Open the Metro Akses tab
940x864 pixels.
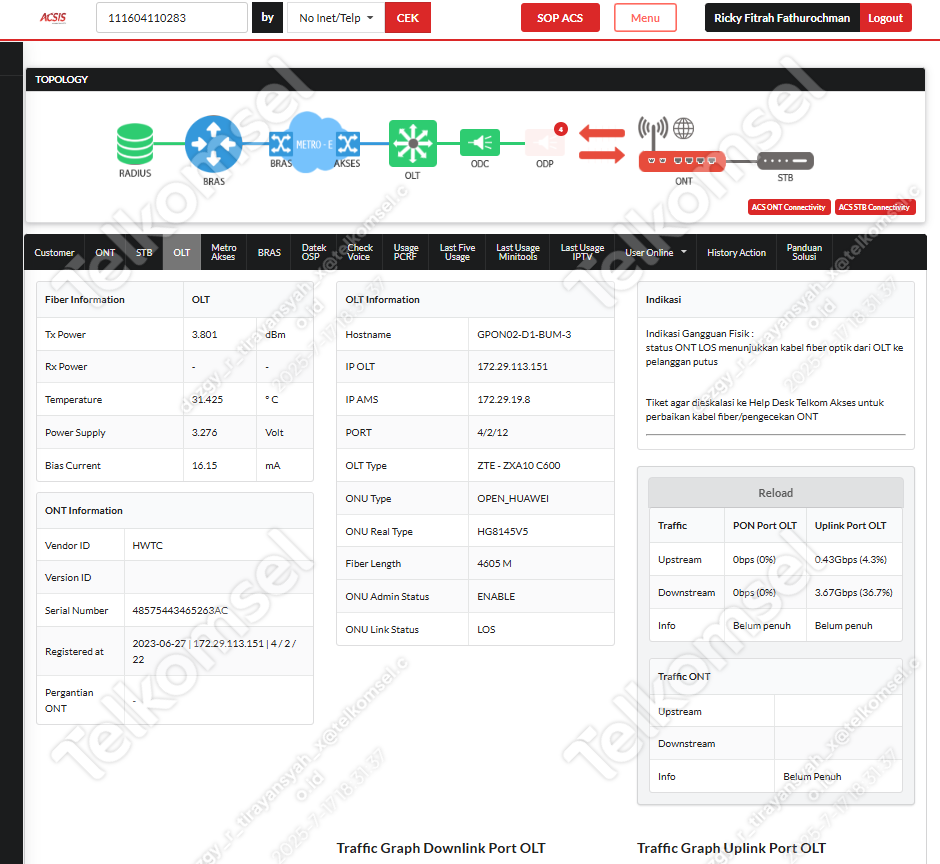coord(224,252)
